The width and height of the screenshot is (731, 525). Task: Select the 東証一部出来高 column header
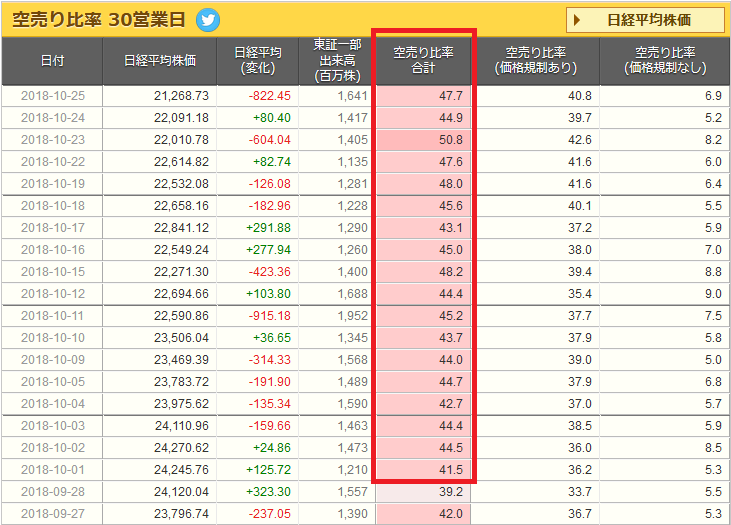tap(337, 61)
